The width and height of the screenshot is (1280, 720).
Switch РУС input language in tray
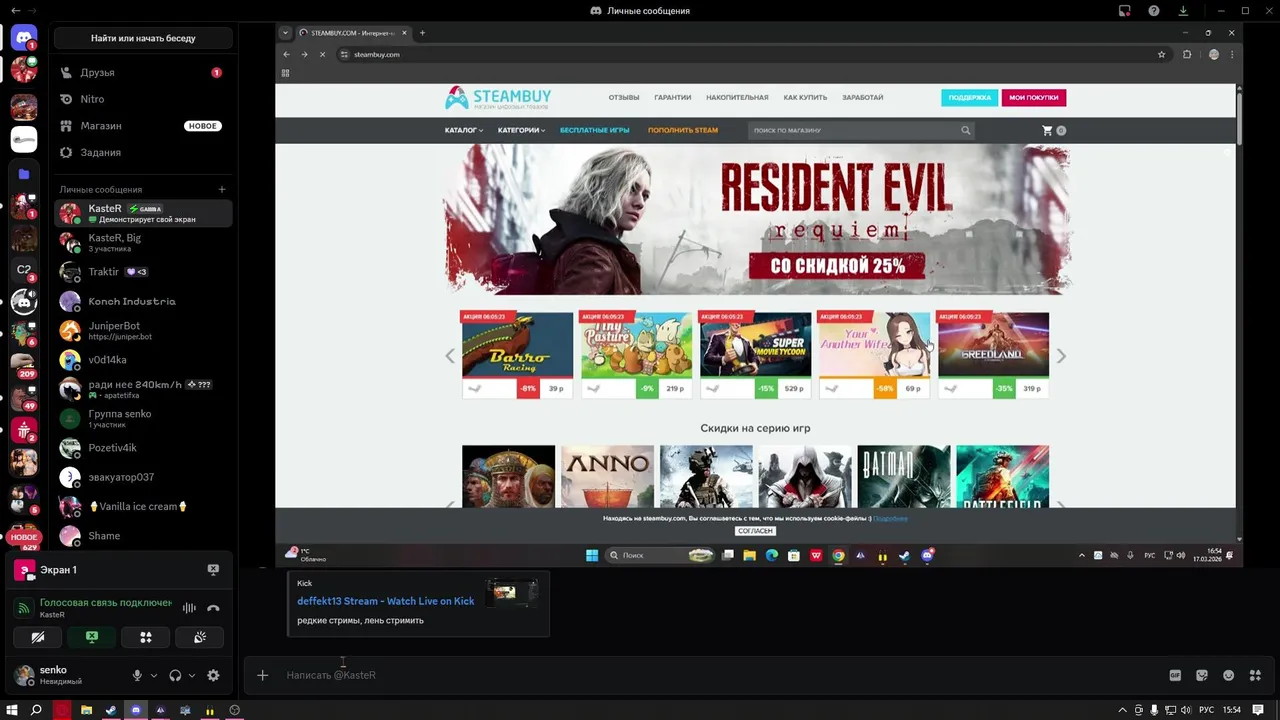[1207, 710]
